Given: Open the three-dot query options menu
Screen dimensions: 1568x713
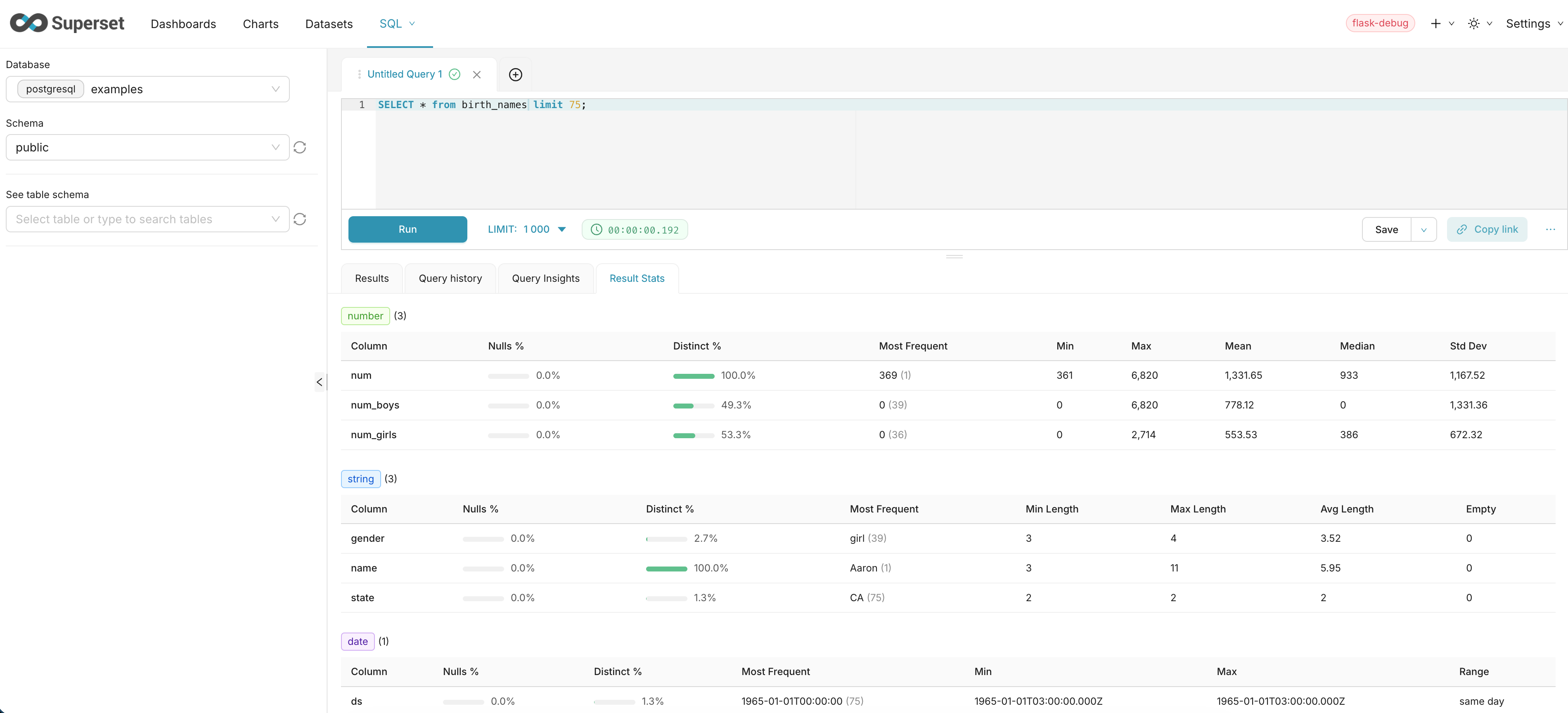Looking at the screenshot, I should coord(1550,229).
